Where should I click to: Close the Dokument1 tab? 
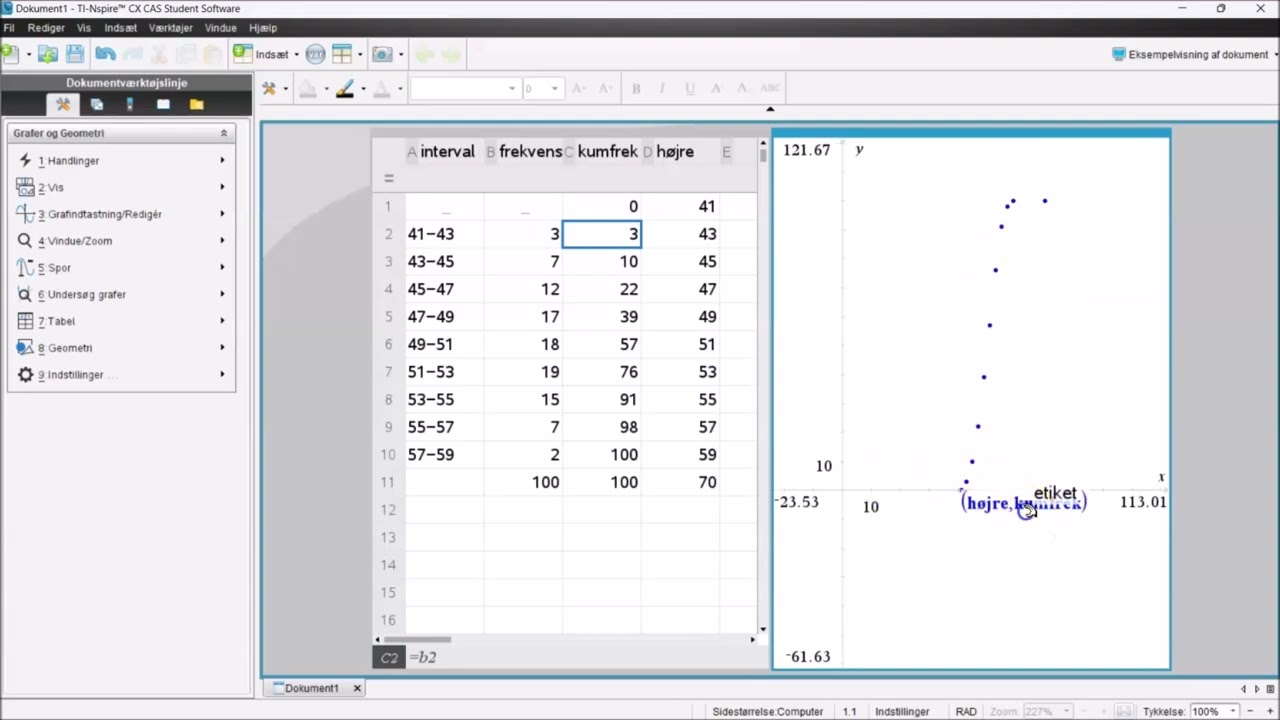point(358,688)
